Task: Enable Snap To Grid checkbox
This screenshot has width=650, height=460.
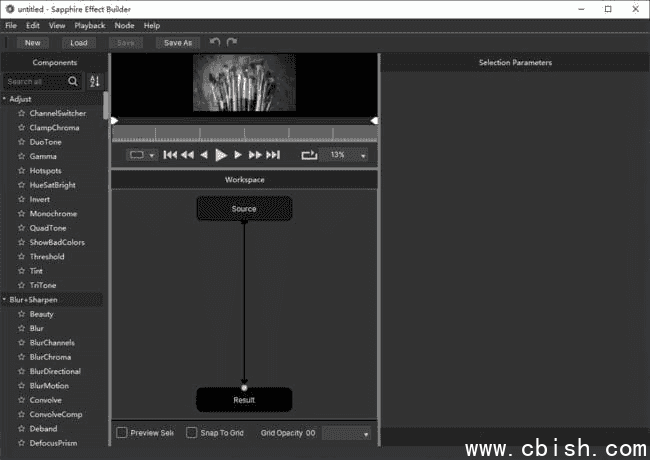Action: [192, 433]
